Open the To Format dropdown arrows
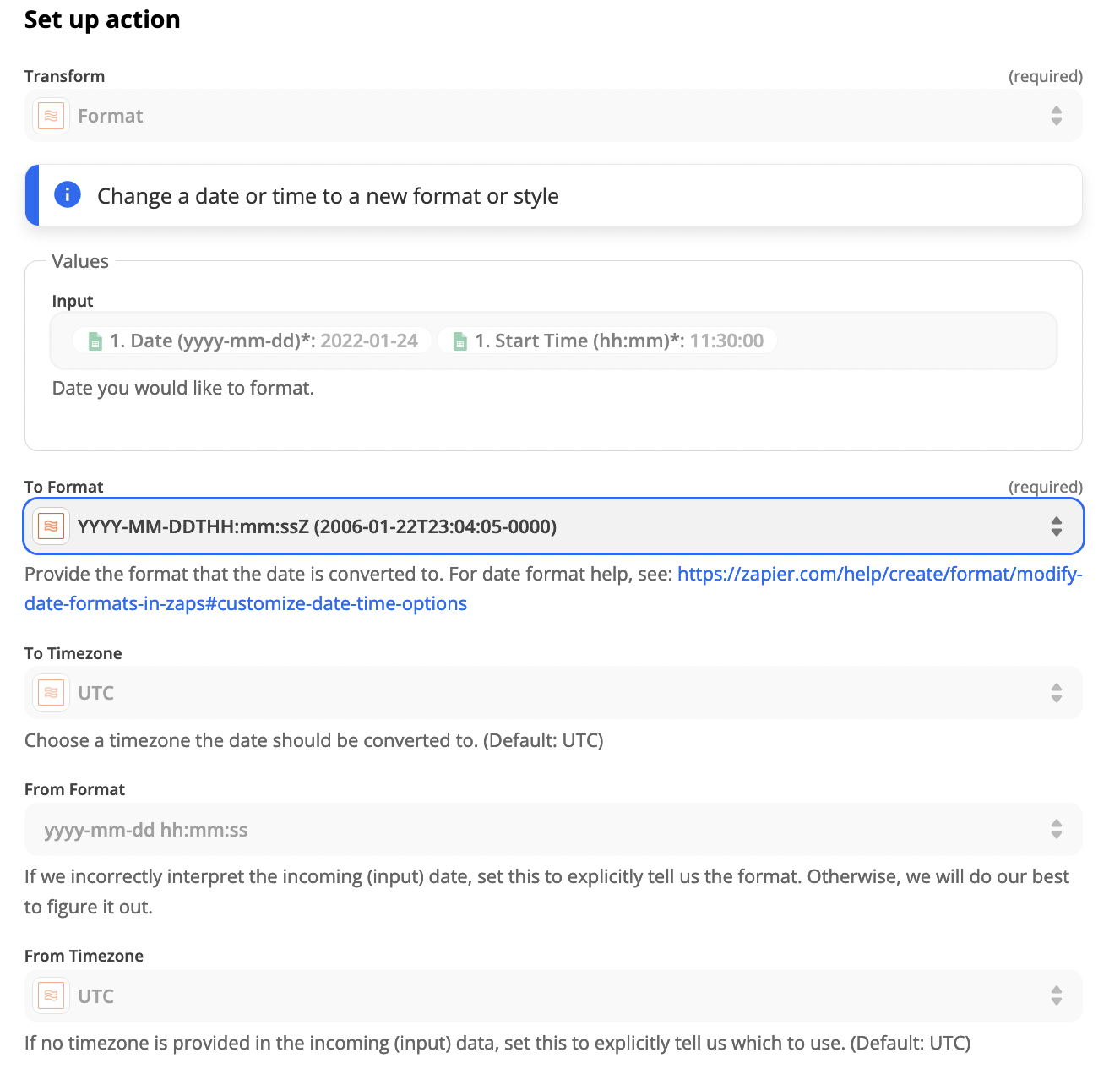1120x1085 pixels. tap(1056, 526)
